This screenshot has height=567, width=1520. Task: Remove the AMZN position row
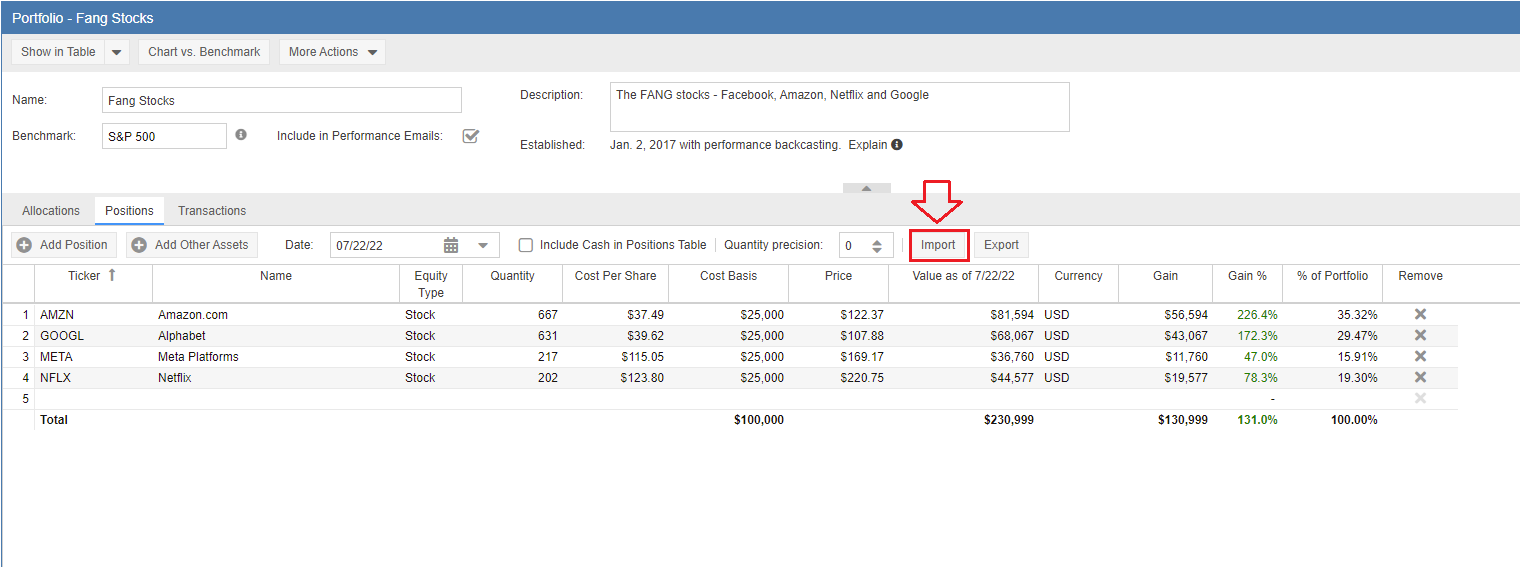[1420, 314]
